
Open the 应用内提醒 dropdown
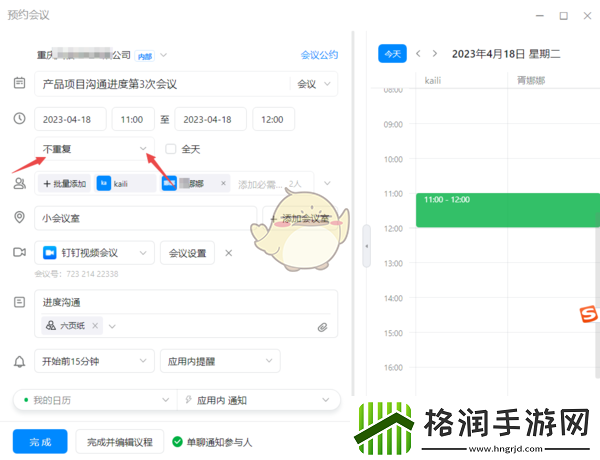coord(220,361)
